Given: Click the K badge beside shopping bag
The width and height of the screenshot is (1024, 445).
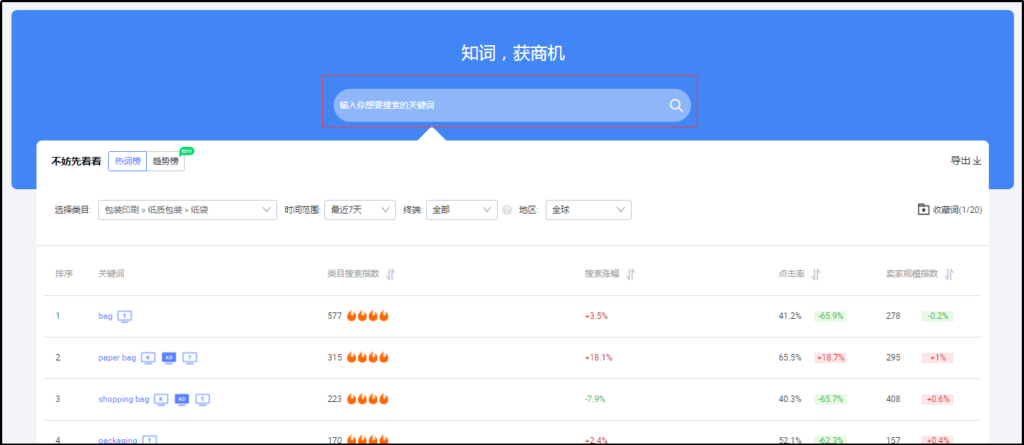Looking at the screenshot, I should tap(161, 399).
